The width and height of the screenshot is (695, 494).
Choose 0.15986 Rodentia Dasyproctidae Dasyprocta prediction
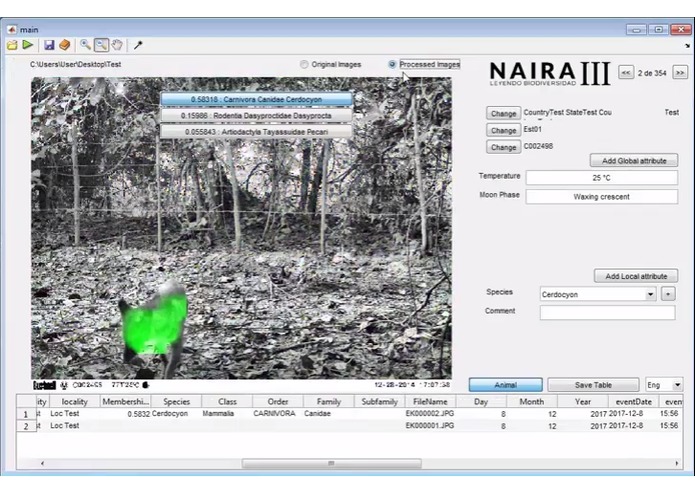tap(256, 116)
